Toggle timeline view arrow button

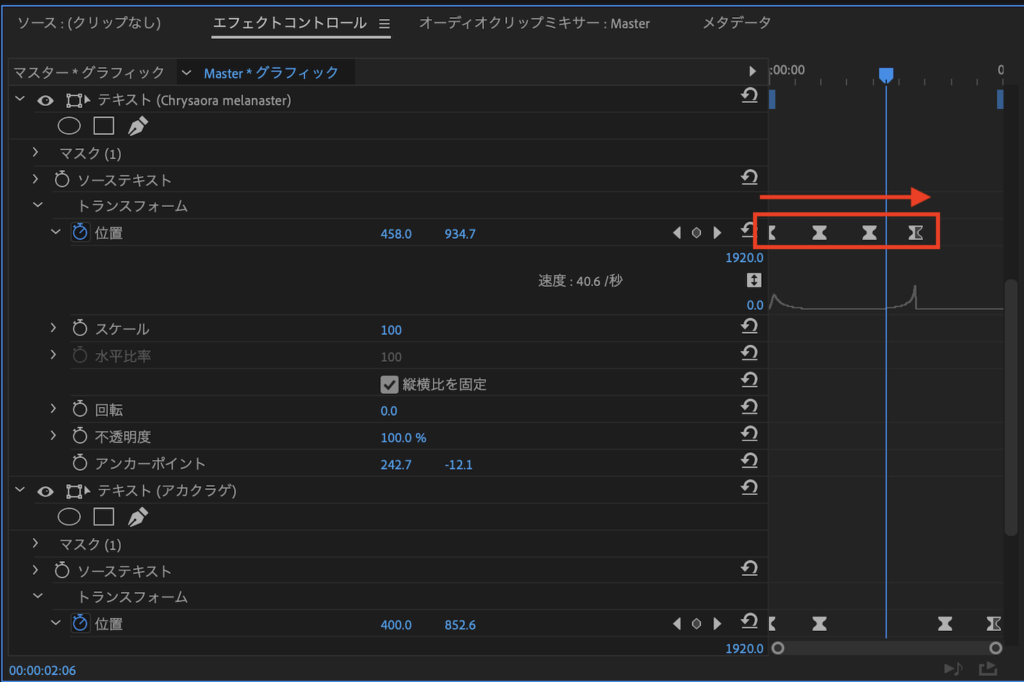752,71
